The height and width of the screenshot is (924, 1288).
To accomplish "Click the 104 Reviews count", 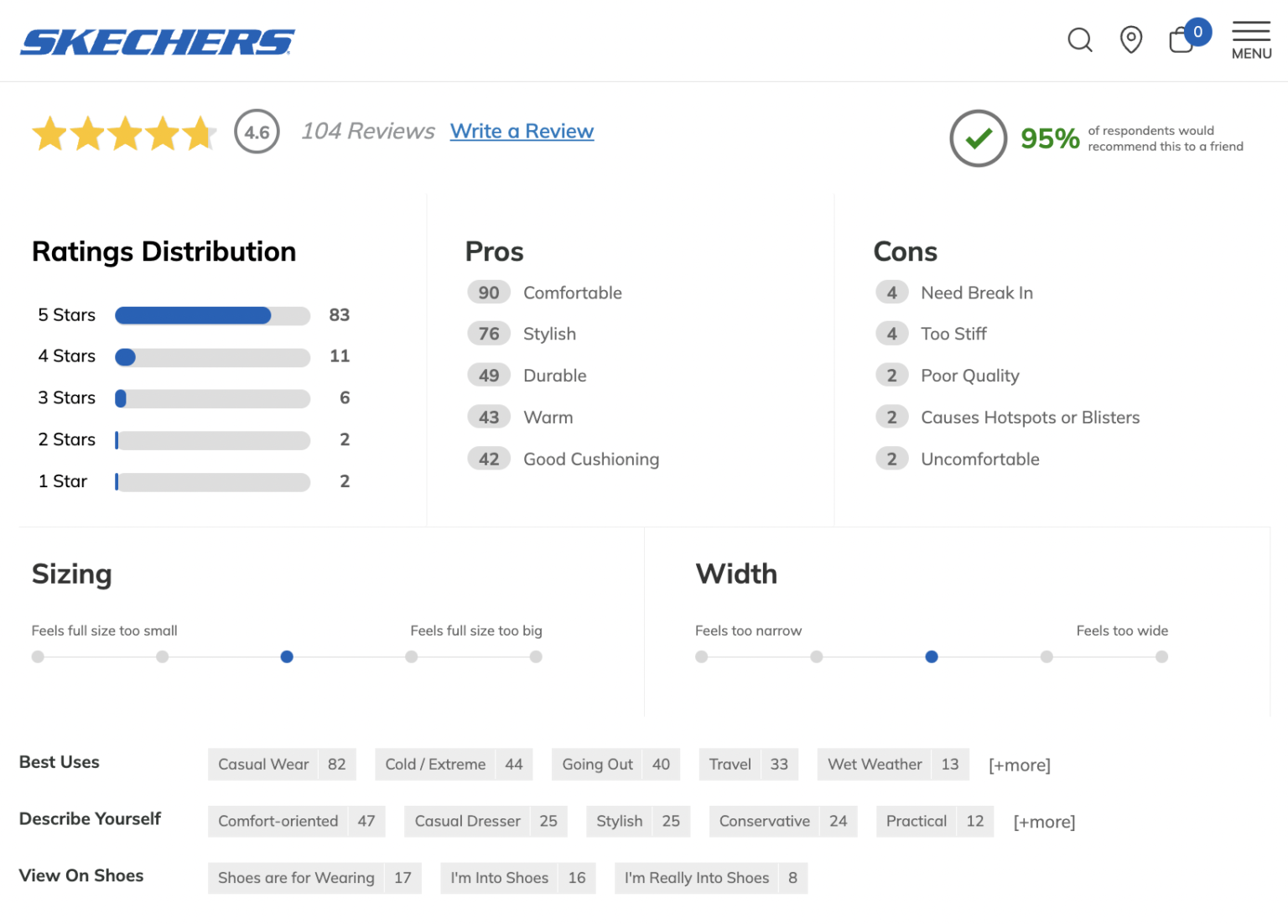I will [x=367, y=131].
